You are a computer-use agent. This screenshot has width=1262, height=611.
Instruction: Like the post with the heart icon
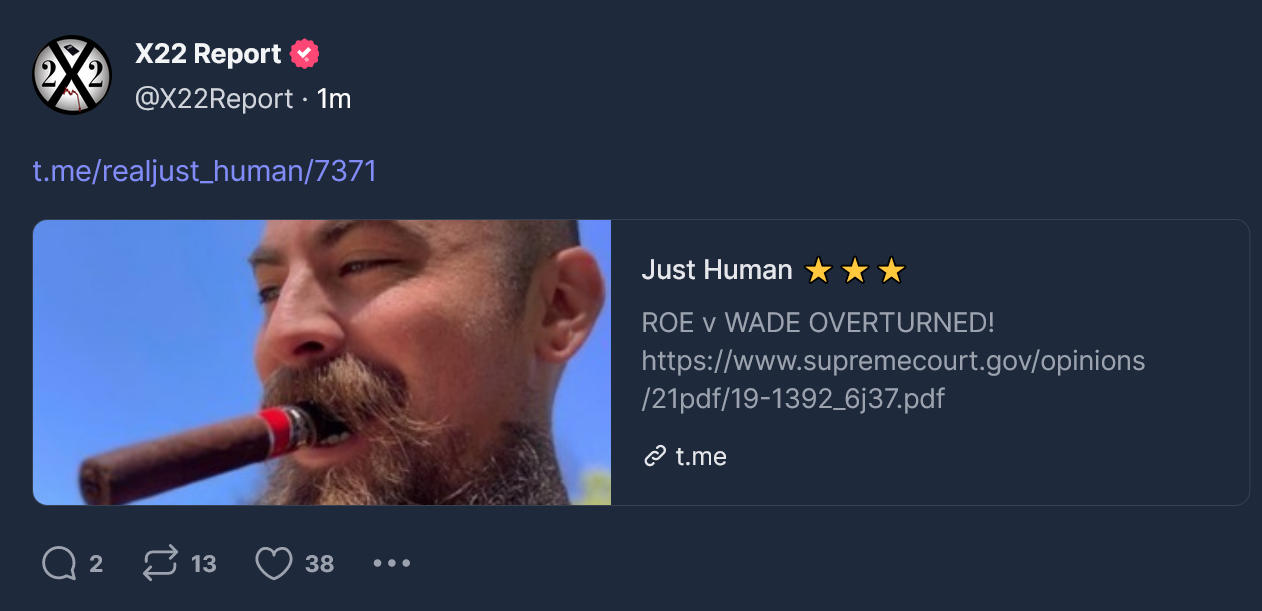tap(274, 564)
